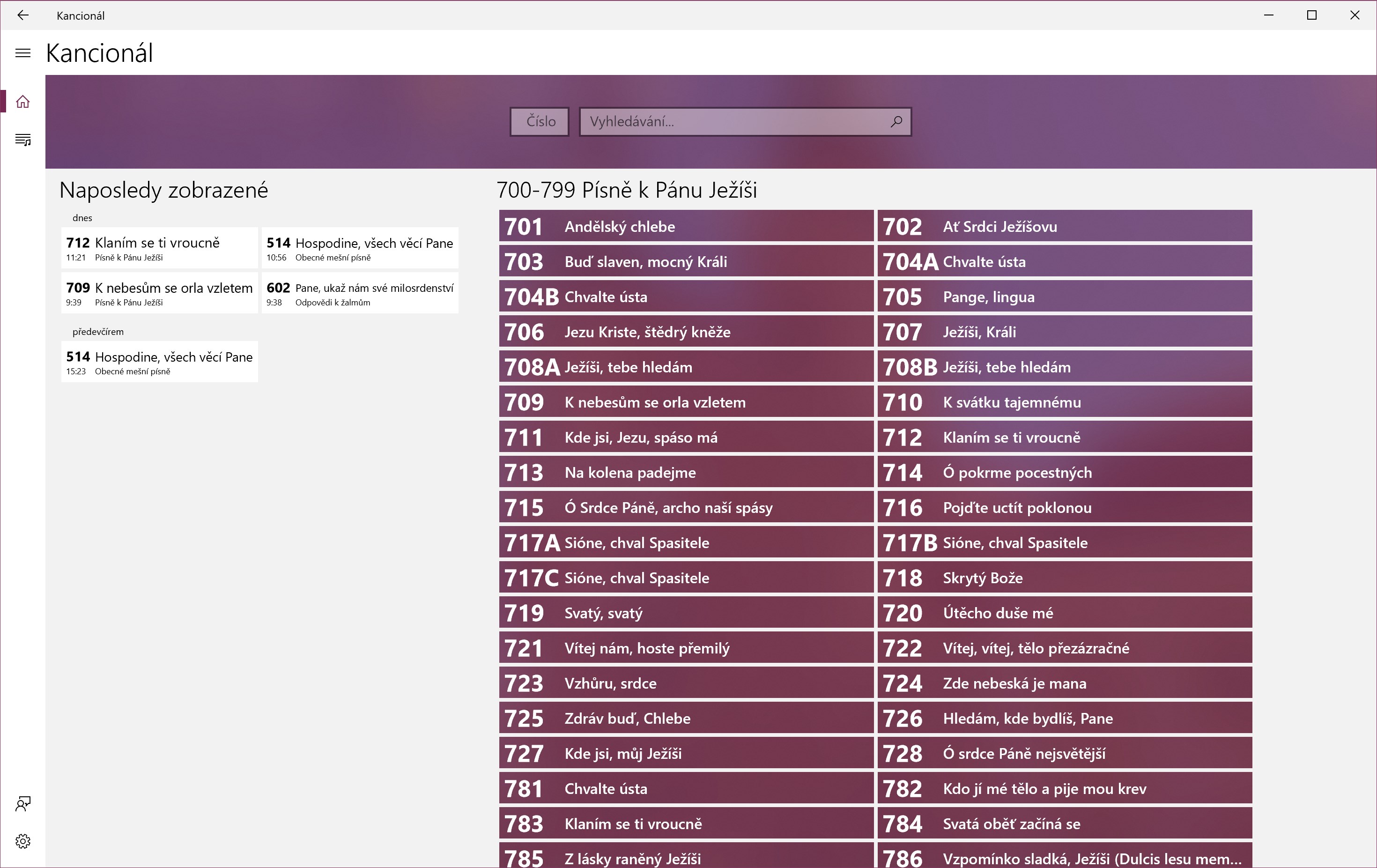The width and height of the screenshot is (1377, 868).
Task: Select song 726 Hledám, kde bydlíš, Pane
Action: coord(1064,718)
